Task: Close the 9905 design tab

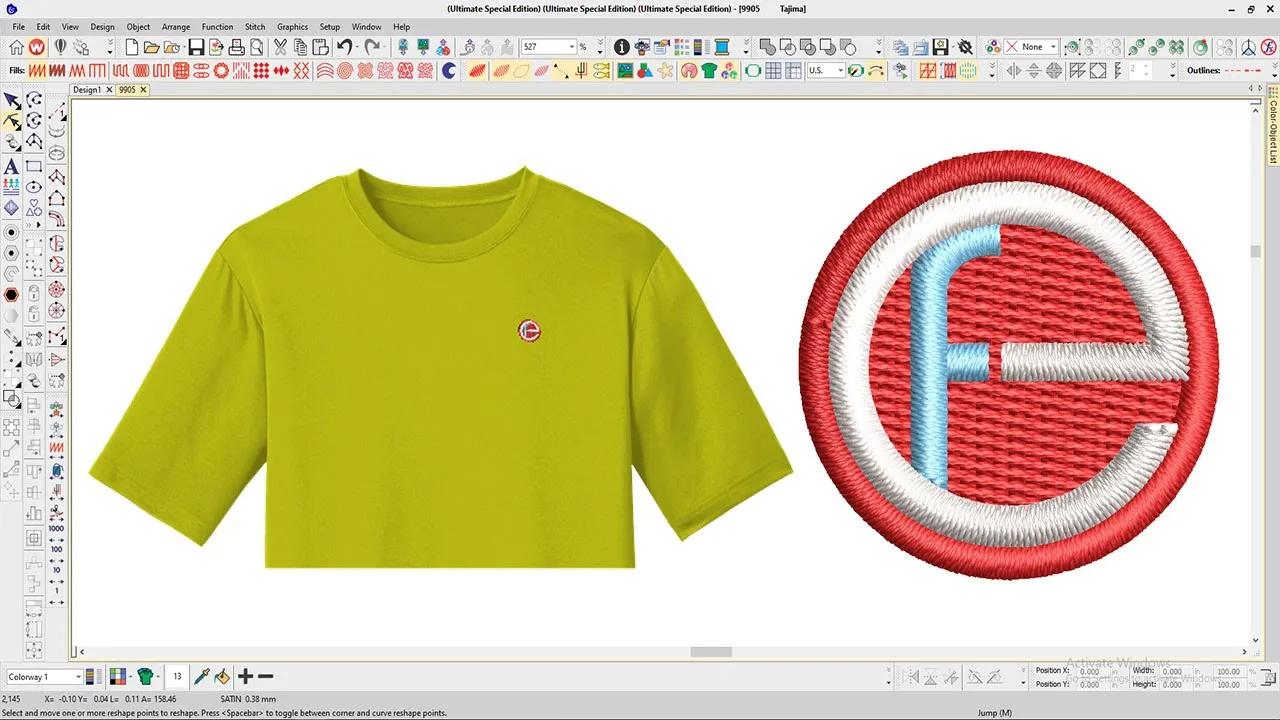Action: pos(143,90)
